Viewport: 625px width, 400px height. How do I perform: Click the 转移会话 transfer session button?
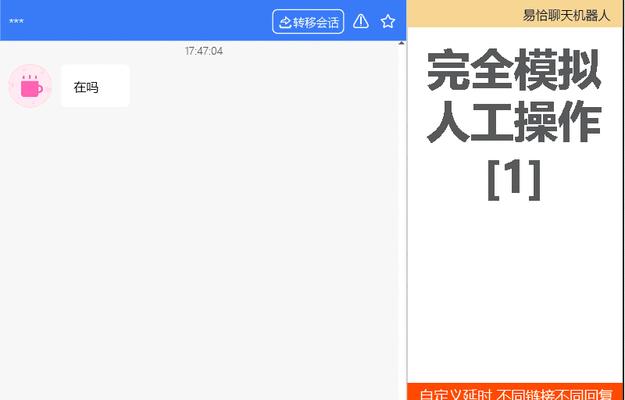308,22
